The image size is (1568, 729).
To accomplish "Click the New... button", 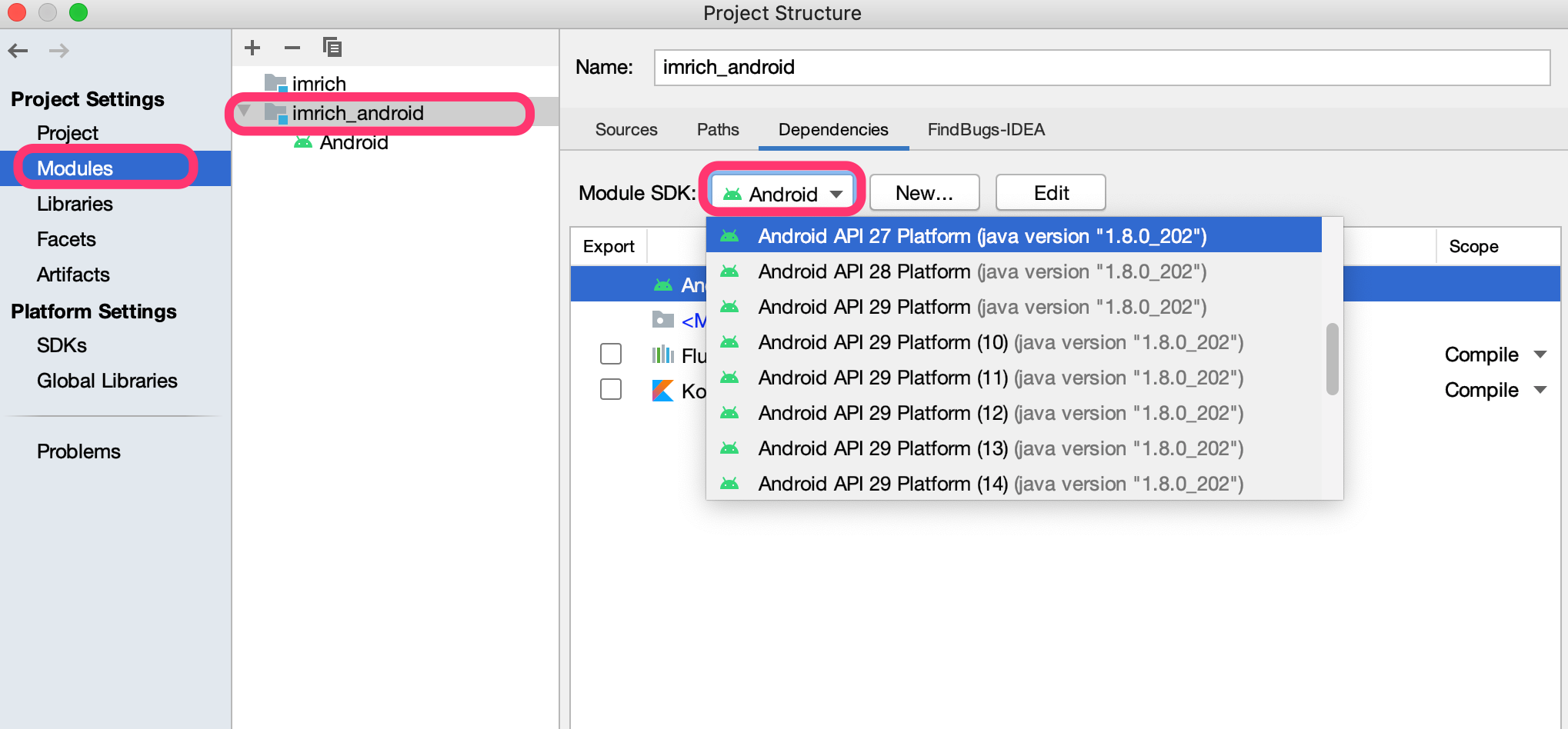I will (x=924, y=192).
